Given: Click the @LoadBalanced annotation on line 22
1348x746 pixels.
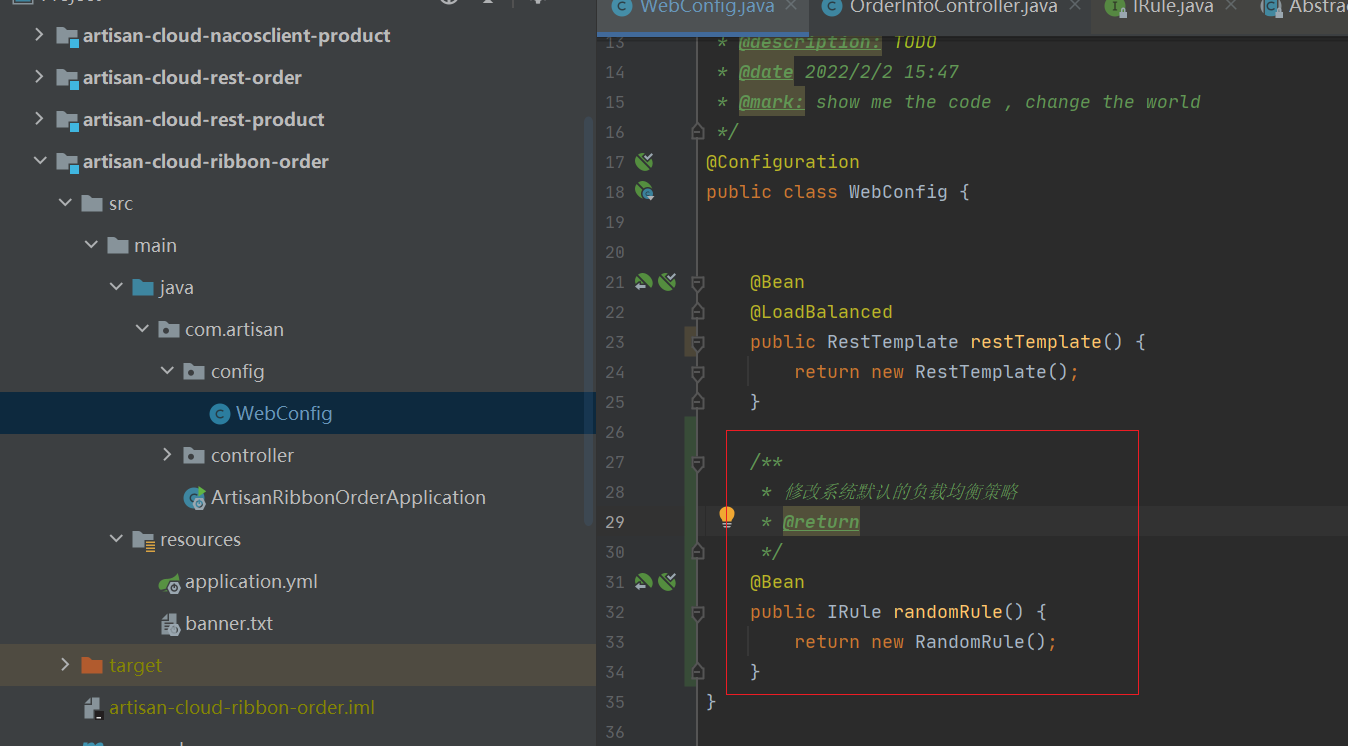Looking at the screenshot, I should 821,312.
